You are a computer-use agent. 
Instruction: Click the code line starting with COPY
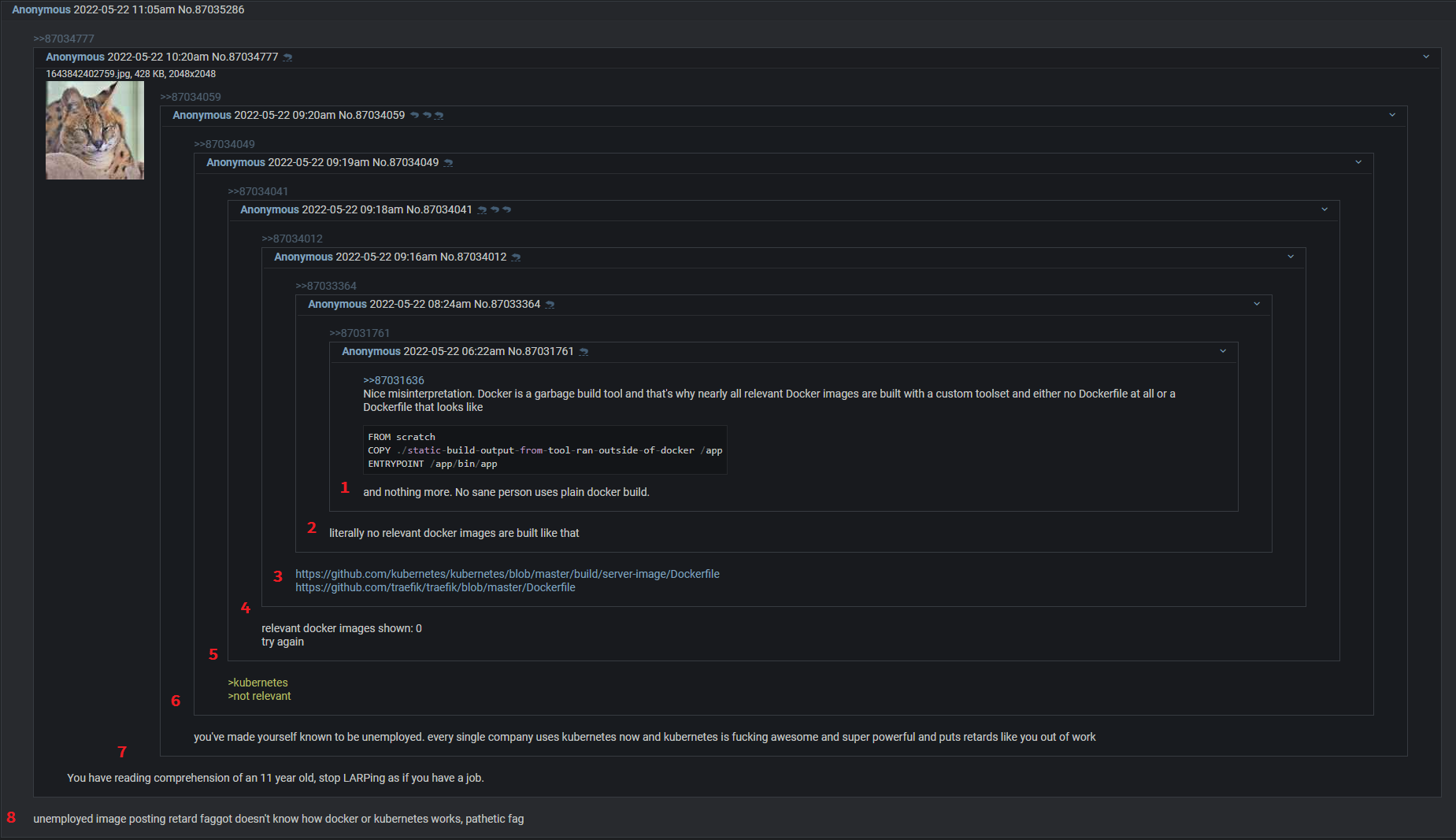click(545, 450)
